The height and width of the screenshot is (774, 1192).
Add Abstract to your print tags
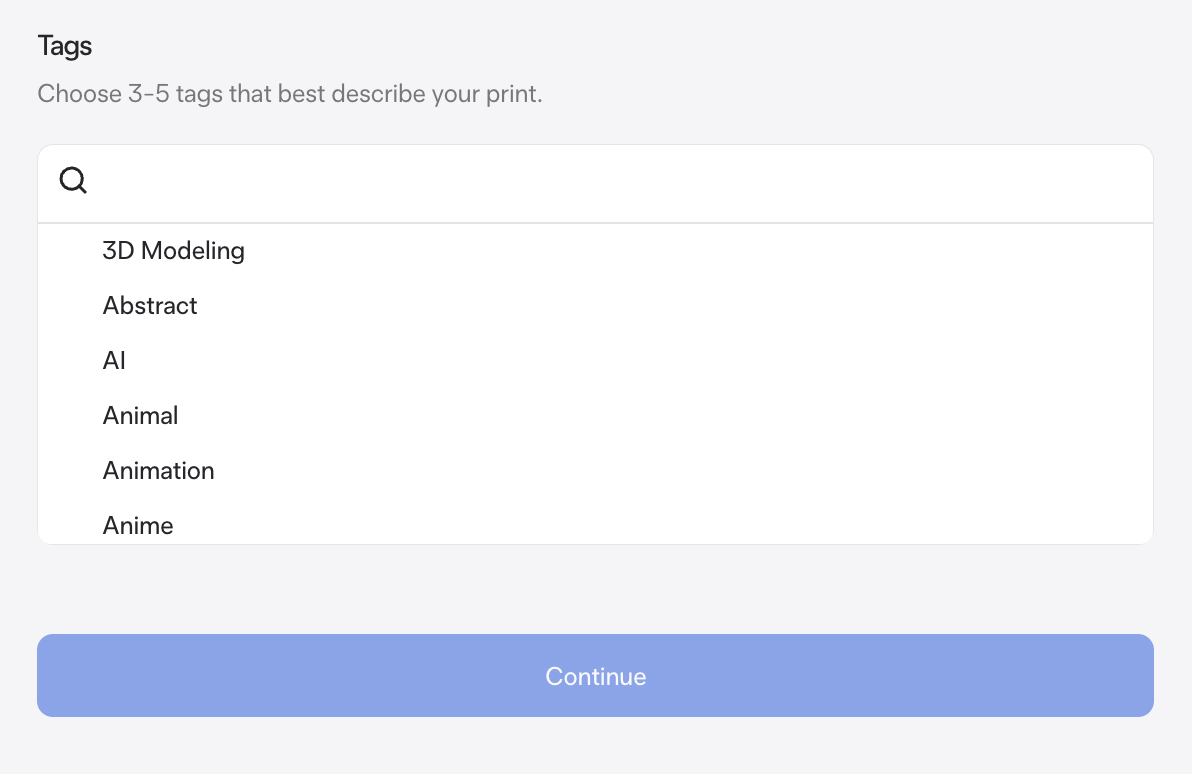[595, 306]
